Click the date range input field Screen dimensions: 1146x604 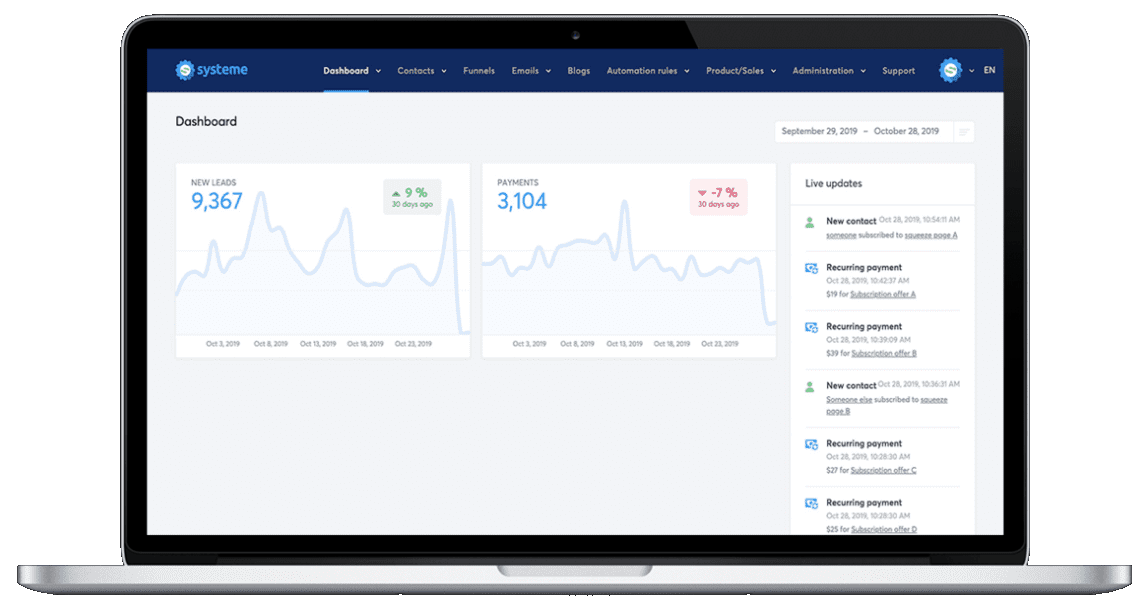[864, 132]
